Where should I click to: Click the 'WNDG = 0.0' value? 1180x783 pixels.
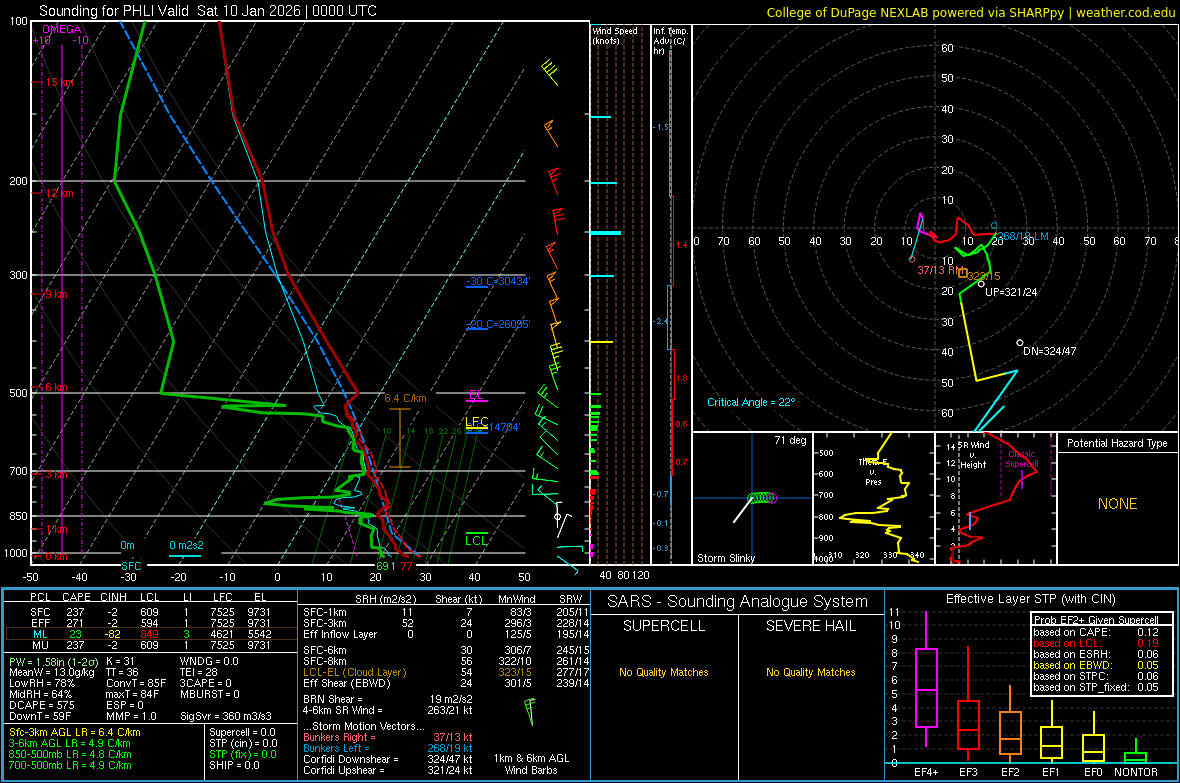point(209,662)
